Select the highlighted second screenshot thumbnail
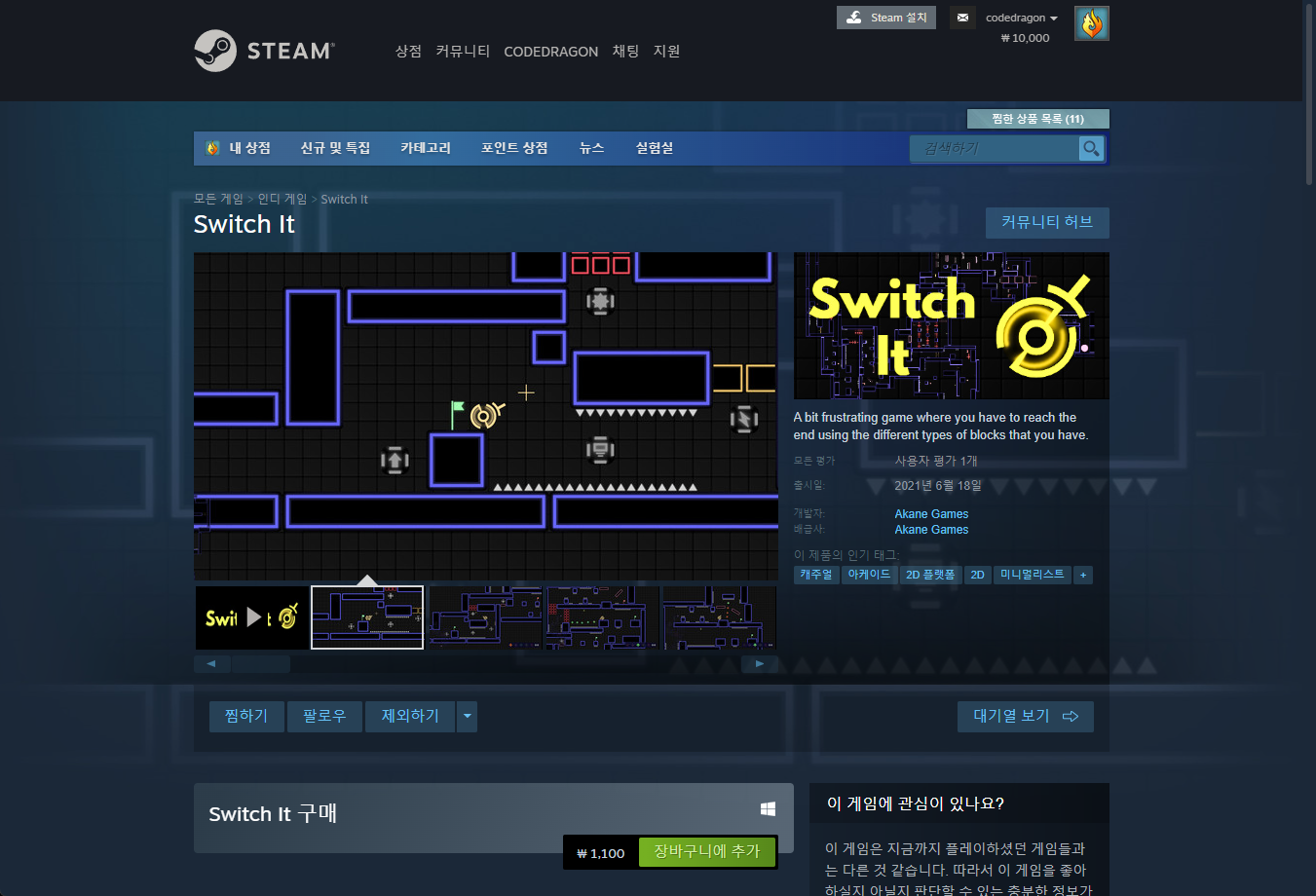This screenshot has width=1316, height=896. 367,617
